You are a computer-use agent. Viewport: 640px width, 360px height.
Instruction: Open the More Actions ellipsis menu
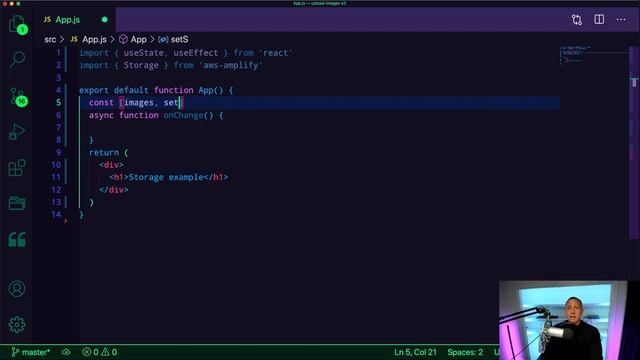tap(621, 19)
